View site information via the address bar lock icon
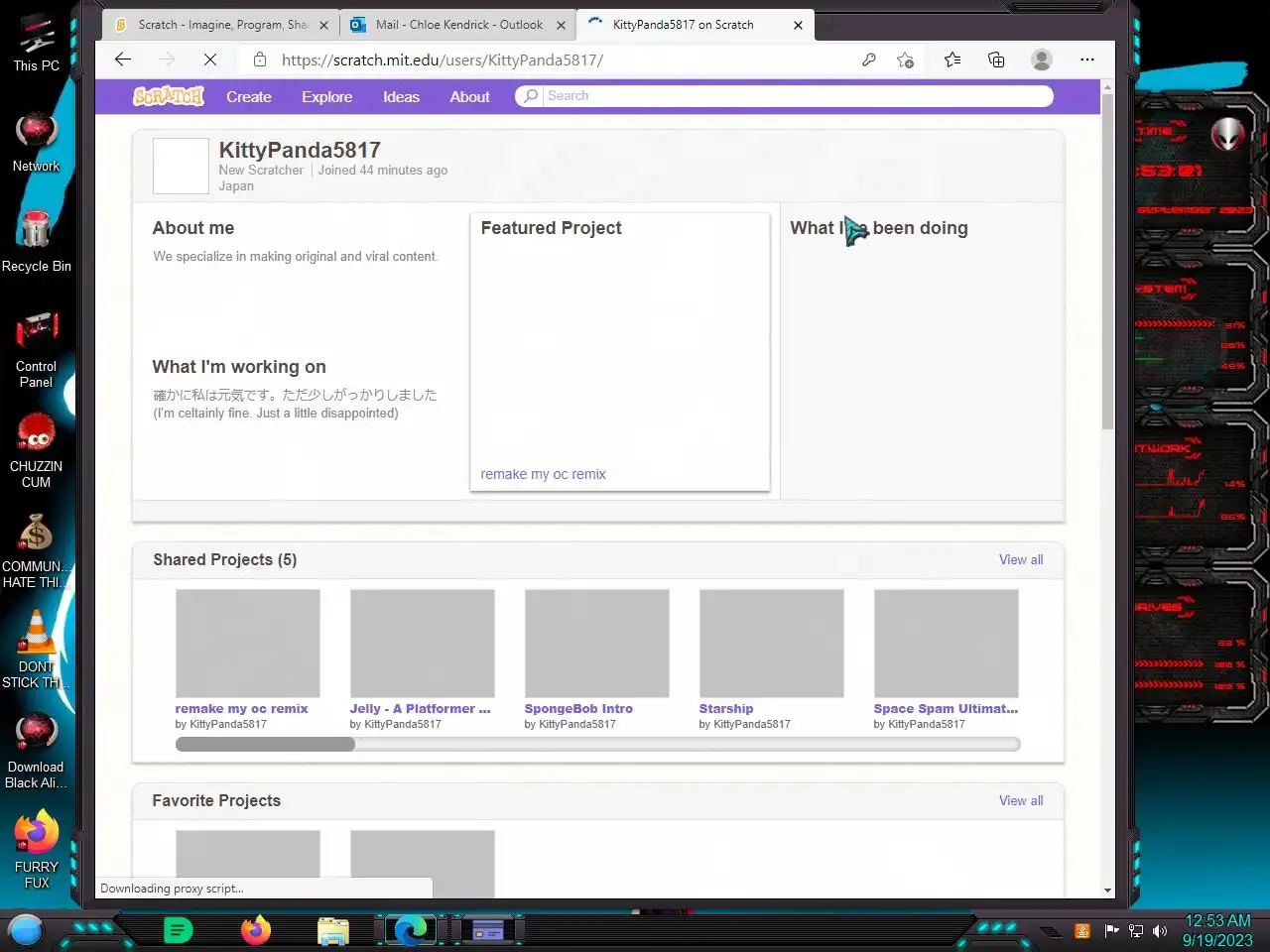Image resolution: width=1270 pixels, height=952 pixels. pyautogui.click(x=260, y=59)
